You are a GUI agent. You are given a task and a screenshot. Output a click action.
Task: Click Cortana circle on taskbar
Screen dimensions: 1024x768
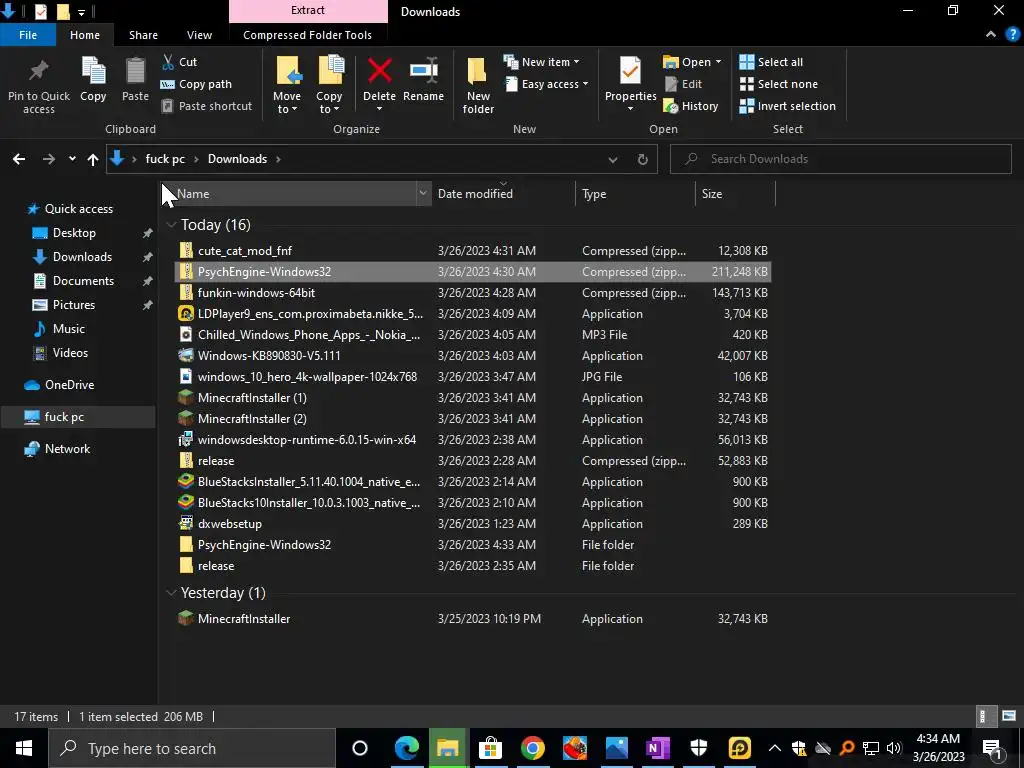(x=360, y=748)
